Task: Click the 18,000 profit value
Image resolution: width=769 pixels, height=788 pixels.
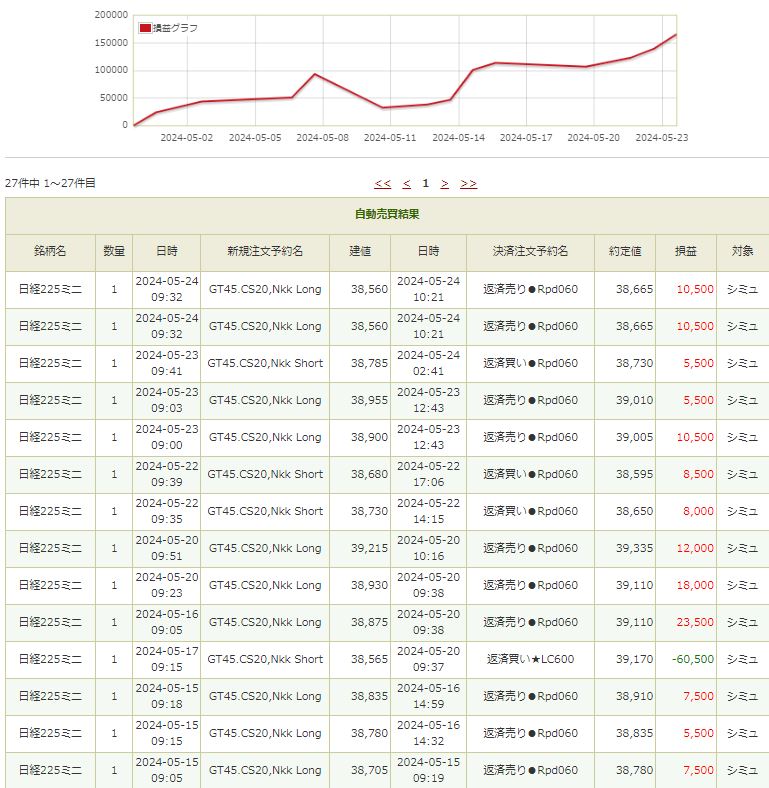Action: [x=695, y=585]
